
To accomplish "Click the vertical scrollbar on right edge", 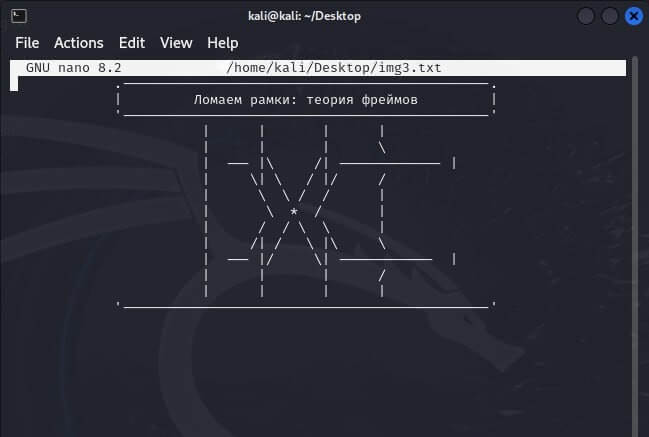I will [x=635, y=246].
